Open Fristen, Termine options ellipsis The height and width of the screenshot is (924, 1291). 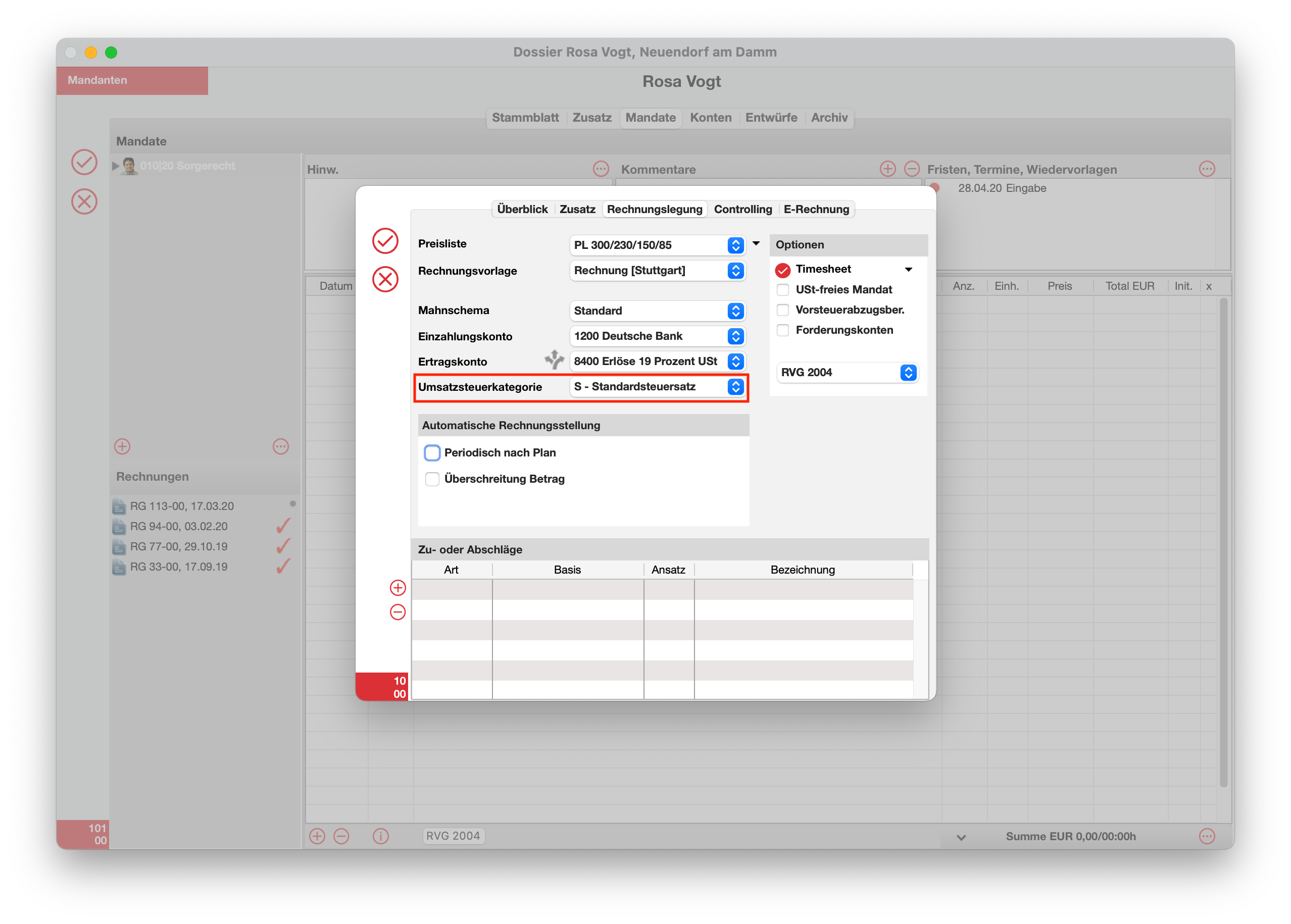tap(1207, 169)
